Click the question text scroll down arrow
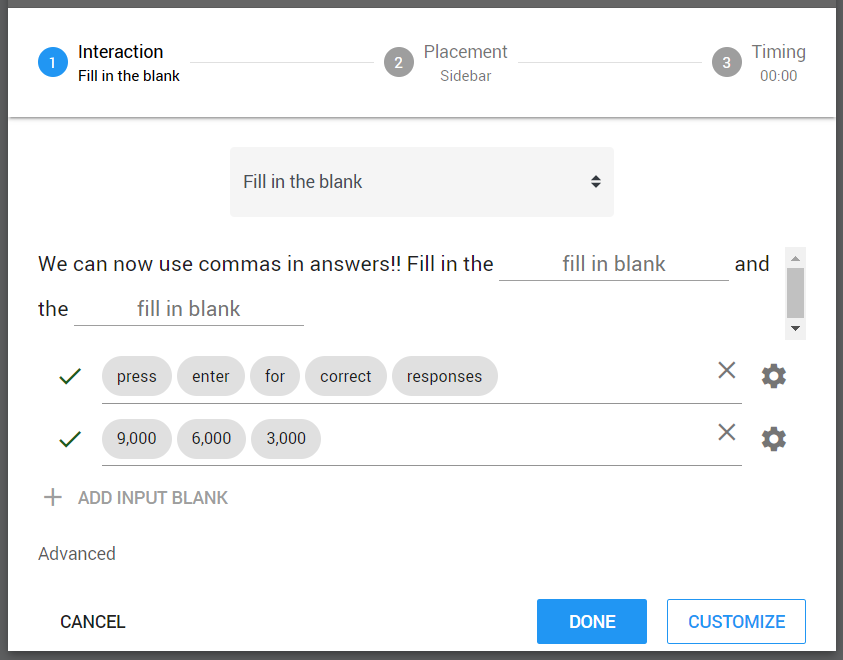This screenshot has height=660, width=843. pyautogui.click(x=795, y=328)
